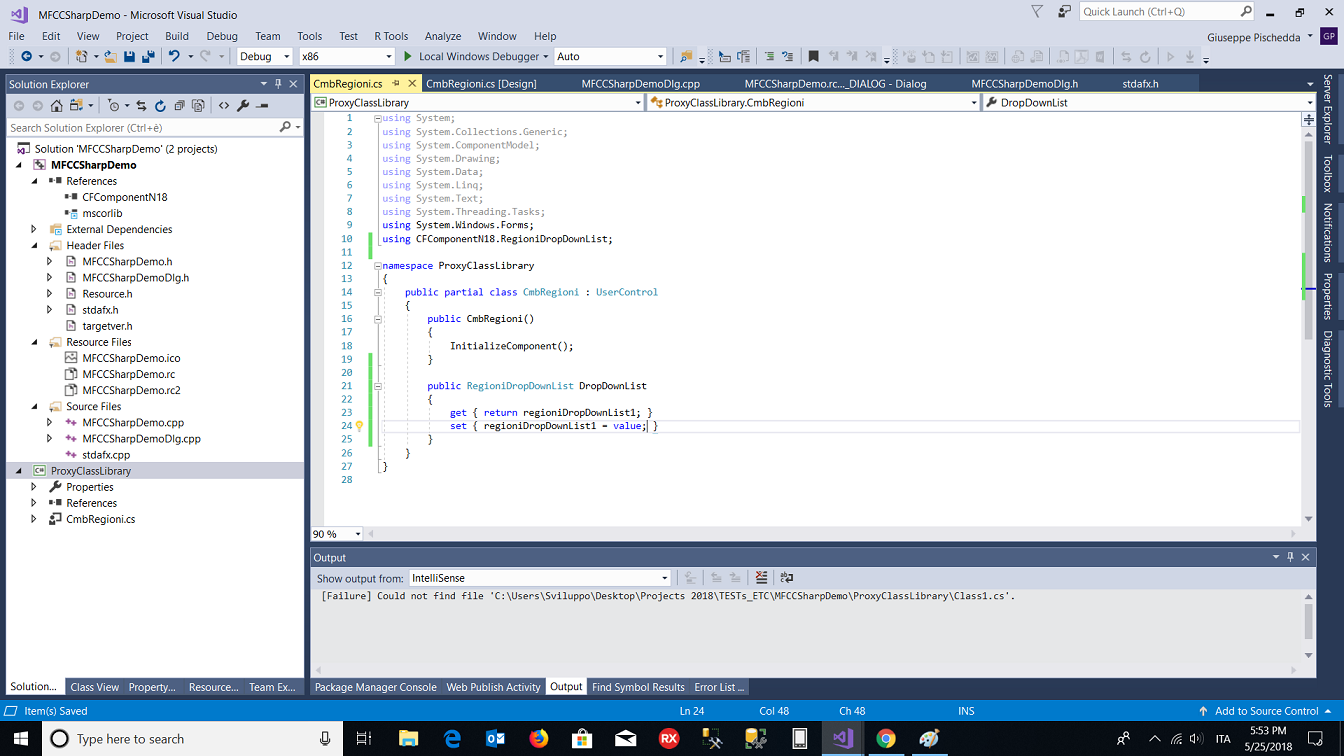
Task: Open Google Chrome from the taskbar
Action: pyautogui.click(x=886, y=739)
